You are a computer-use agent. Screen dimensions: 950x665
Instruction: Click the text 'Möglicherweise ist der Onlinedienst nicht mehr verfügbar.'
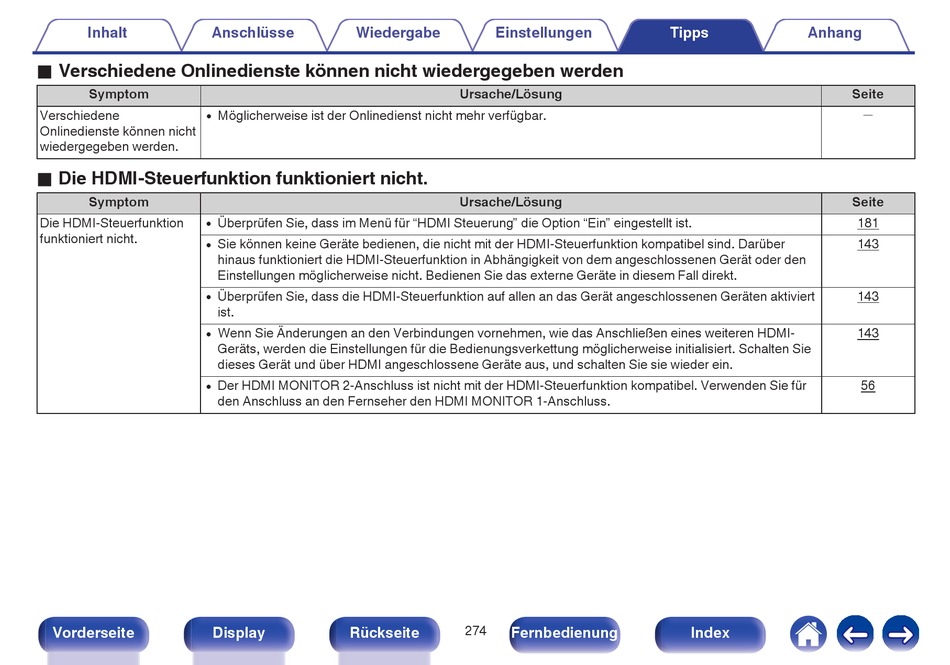(382, 116)
